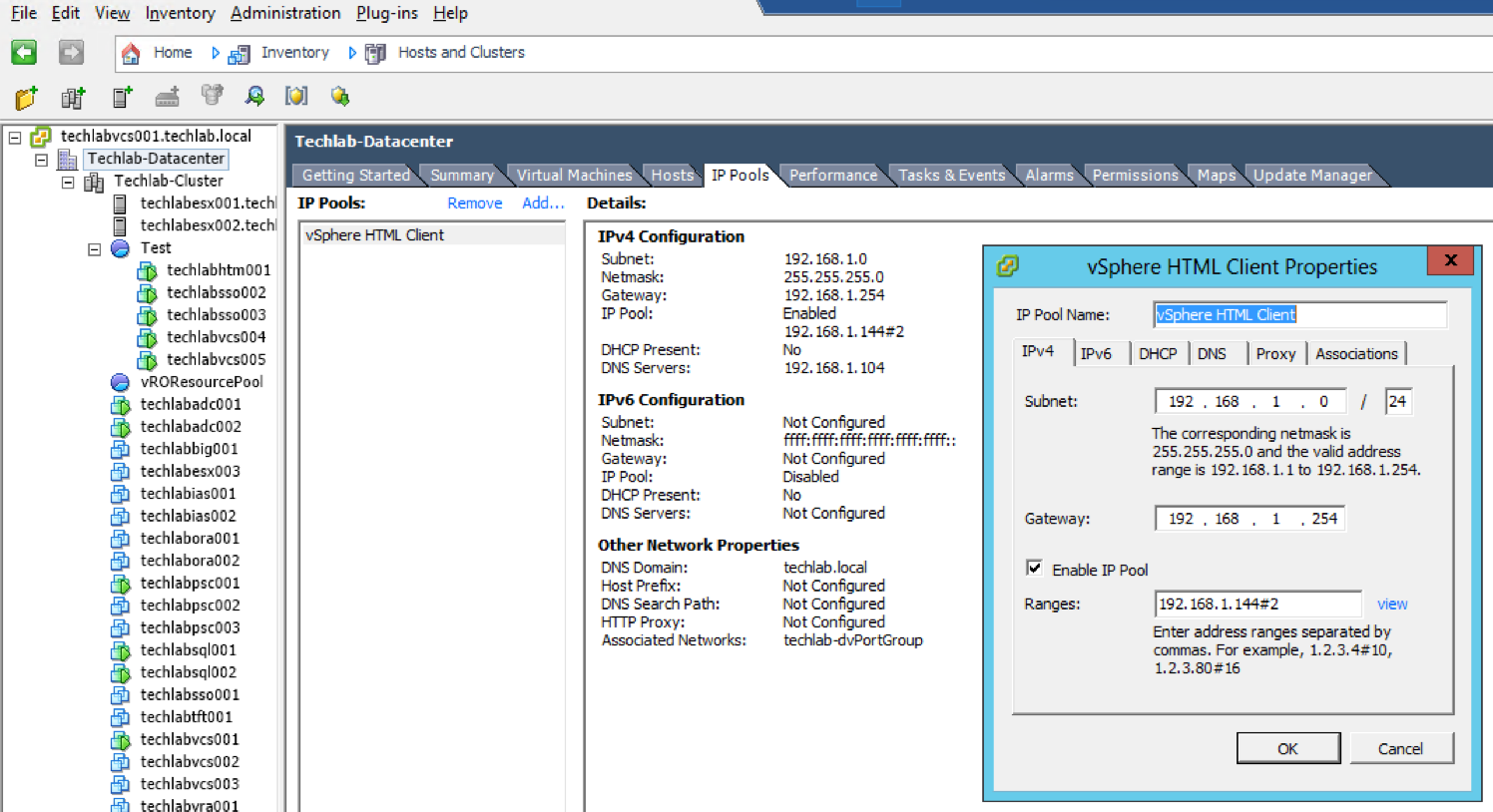Click the host icon beside techlabesx002
Image resolution: width=1493 pixels, height=812 pixels.
pyautogui.click(x=120, y=226)
